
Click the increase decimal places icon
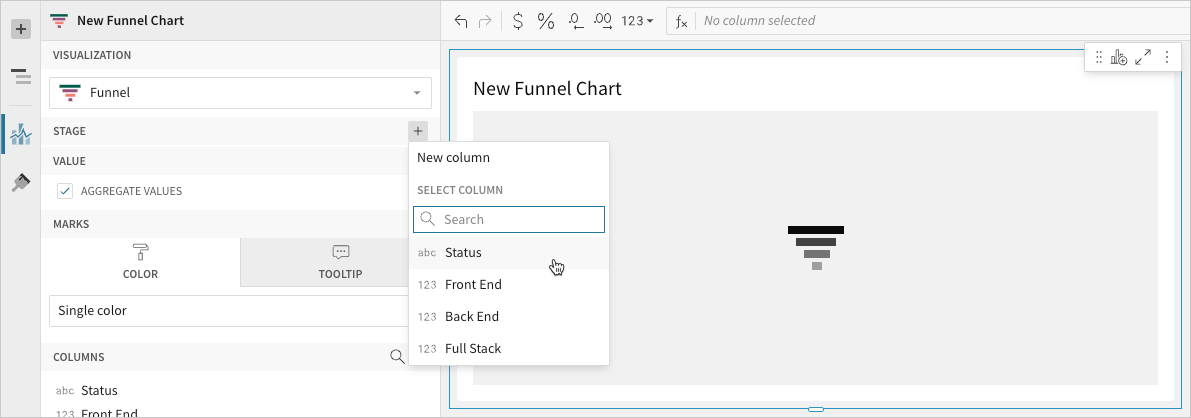(603, 21)
